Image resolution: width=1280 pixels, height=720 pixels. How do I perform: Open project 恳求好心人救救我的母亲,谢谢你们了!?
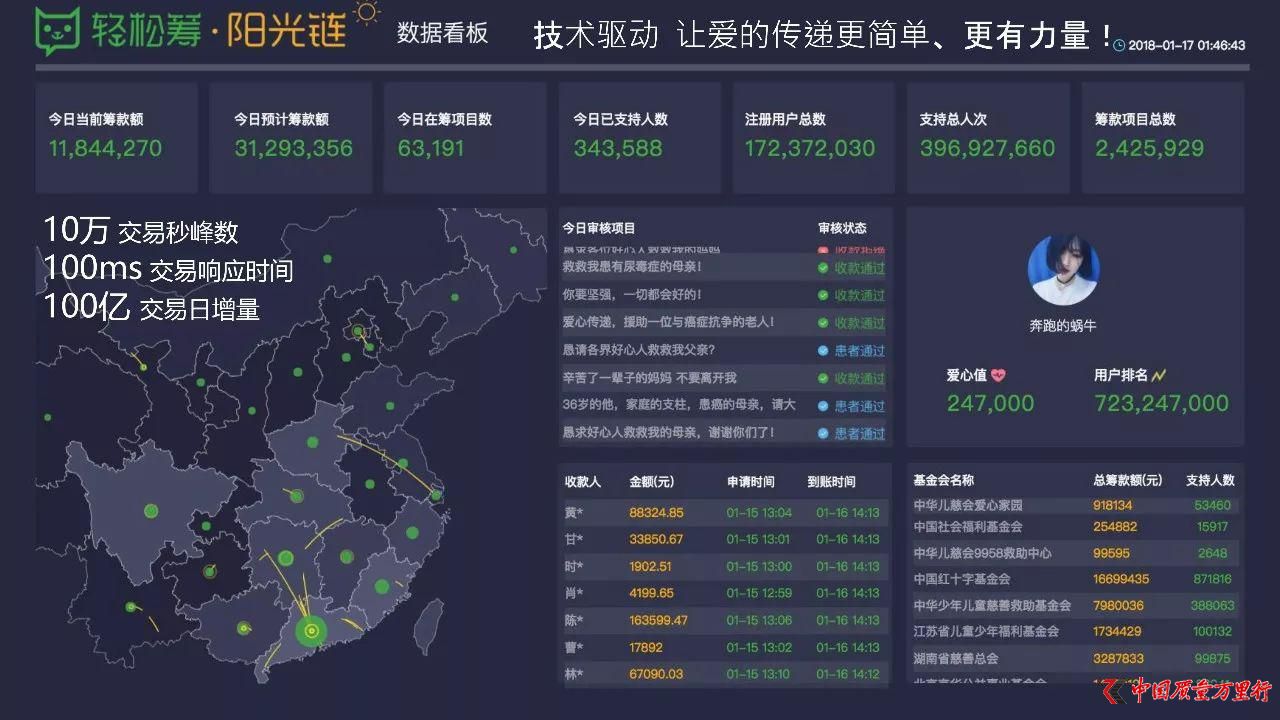coord(669,433)
